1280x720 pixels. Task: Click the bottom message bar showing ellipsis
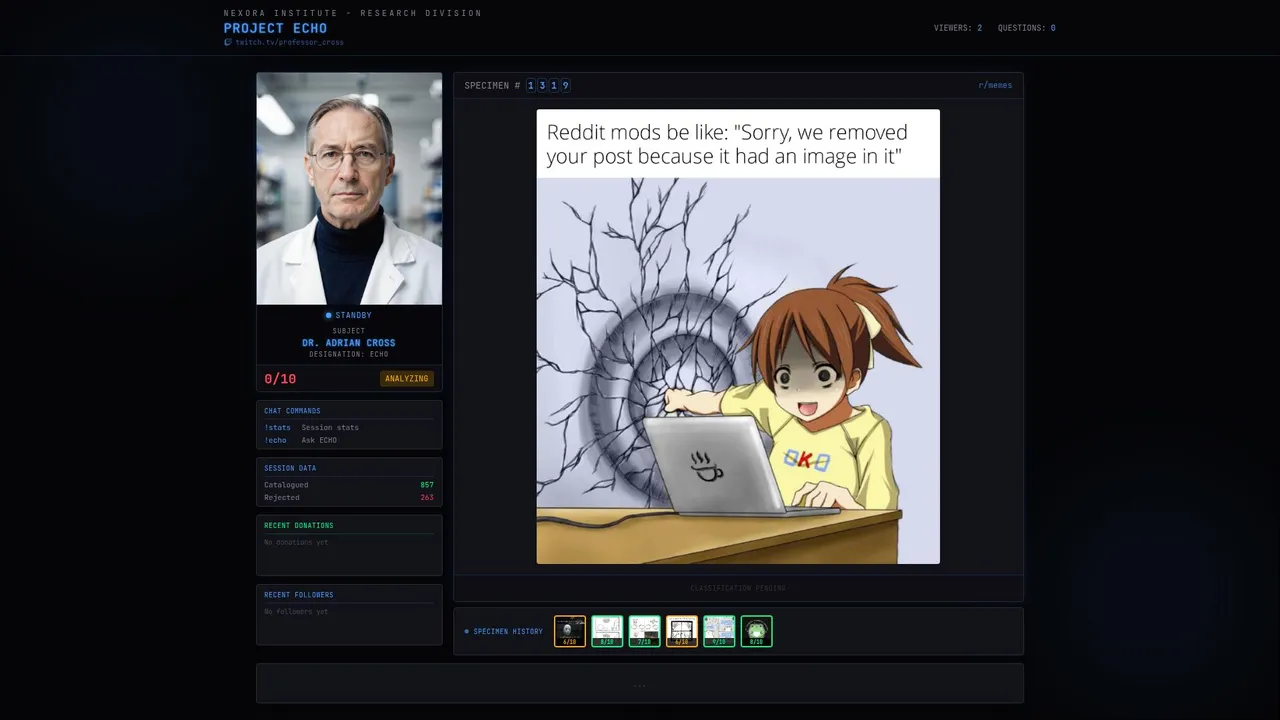(x=640, y=683)
